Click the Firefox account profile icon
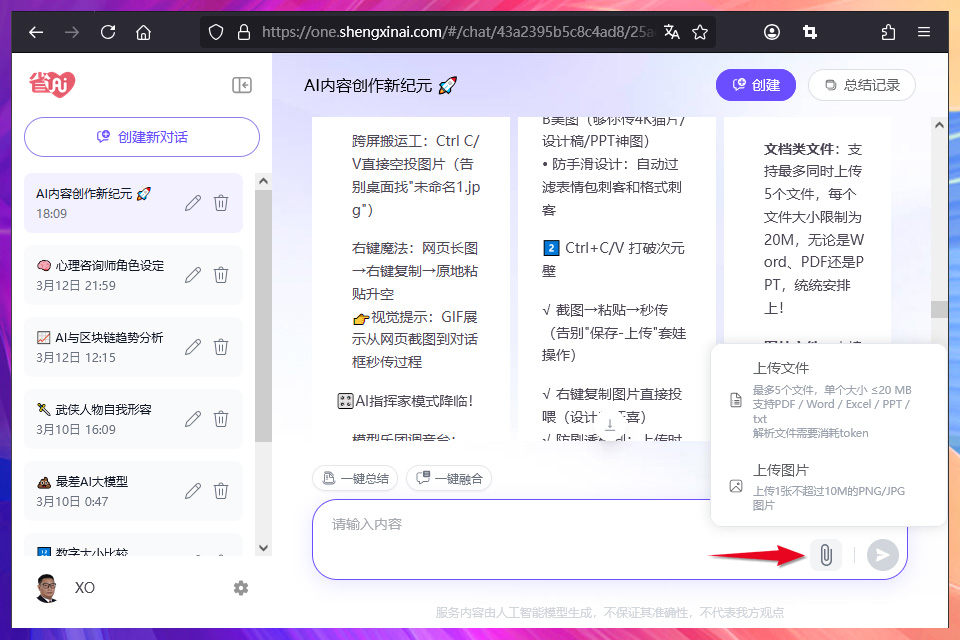Screen dimensions: 960x640 click(x=771, y=31)
